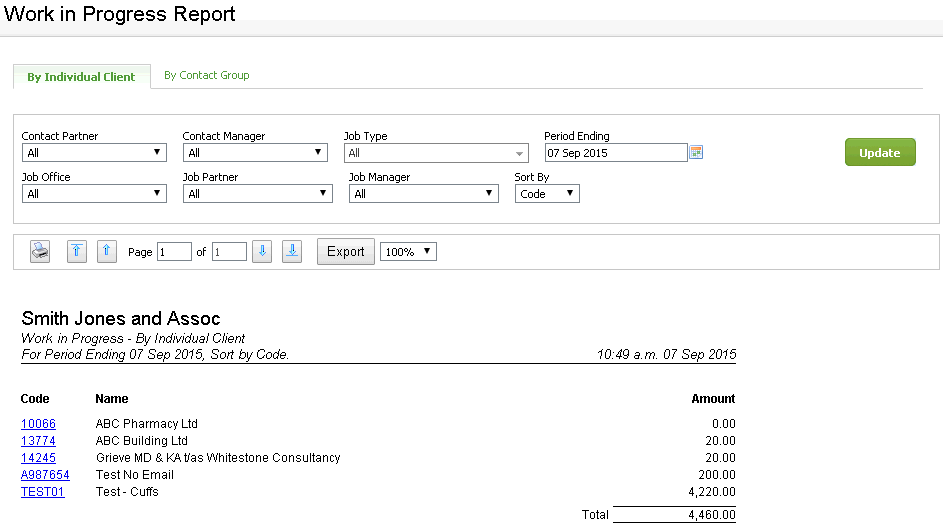Open the Period Ending calendar picker
The height and width of the screenshot is (527, 943).
pos(697,153)
